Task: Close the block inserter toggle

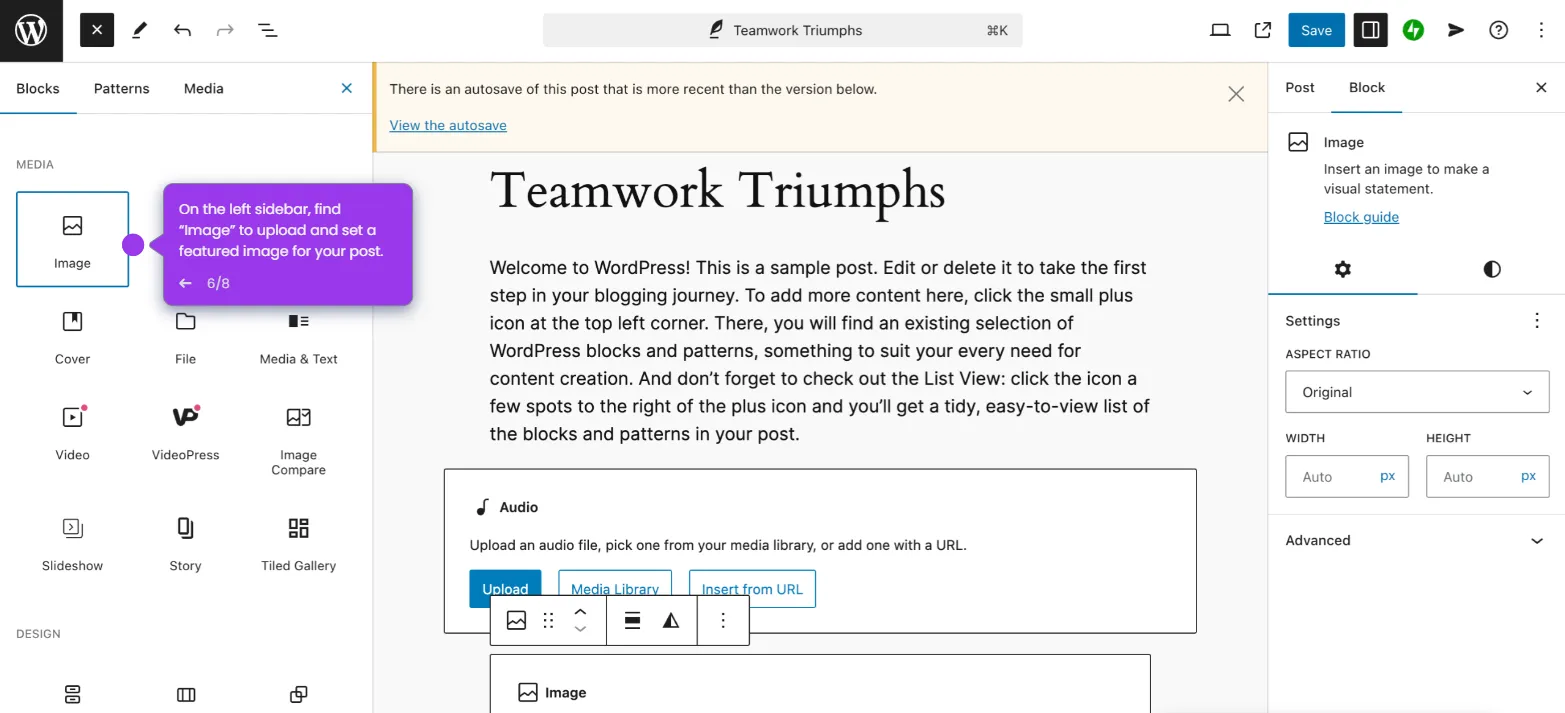Action: 97,30
